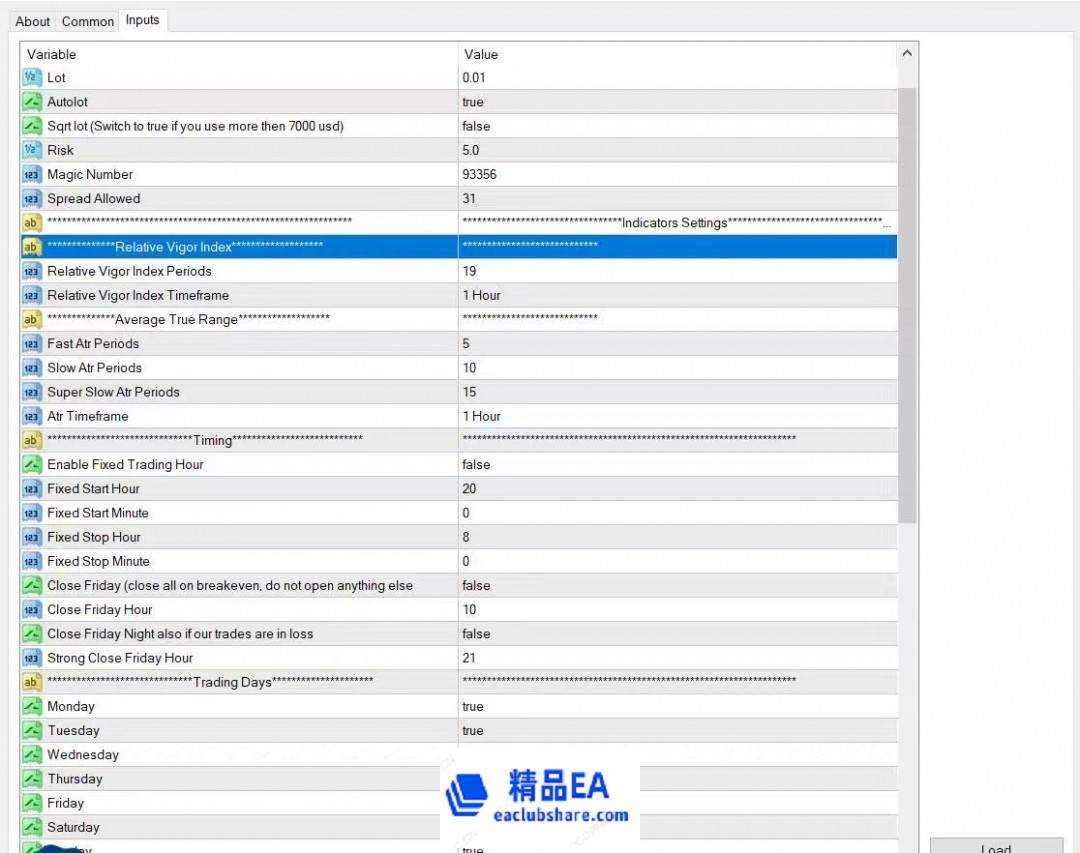Click the vertical scrollbar thumb
Screen dimensions: 1080x853
(907, 300)
